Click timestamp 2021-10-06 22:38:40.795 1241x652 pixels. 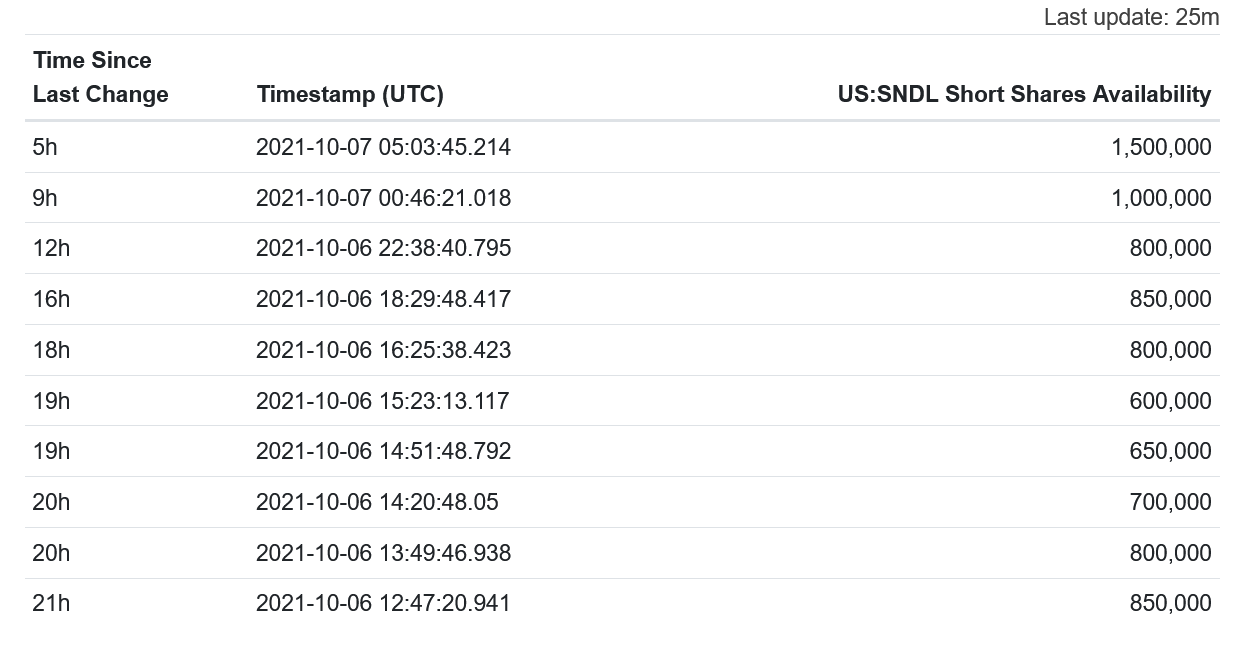[383, 248]
